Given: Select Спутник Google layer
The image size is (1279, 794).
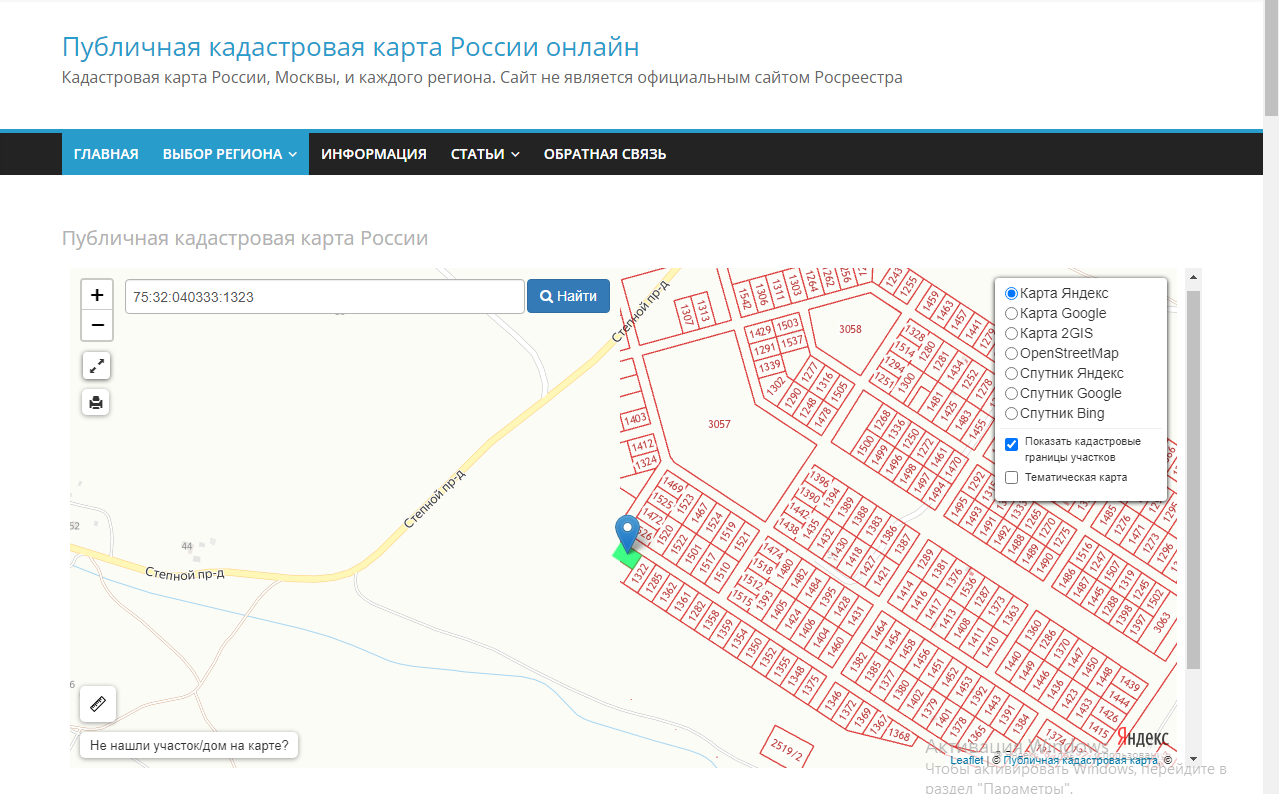Looking at the screenshot, I should coord(1011,394).
